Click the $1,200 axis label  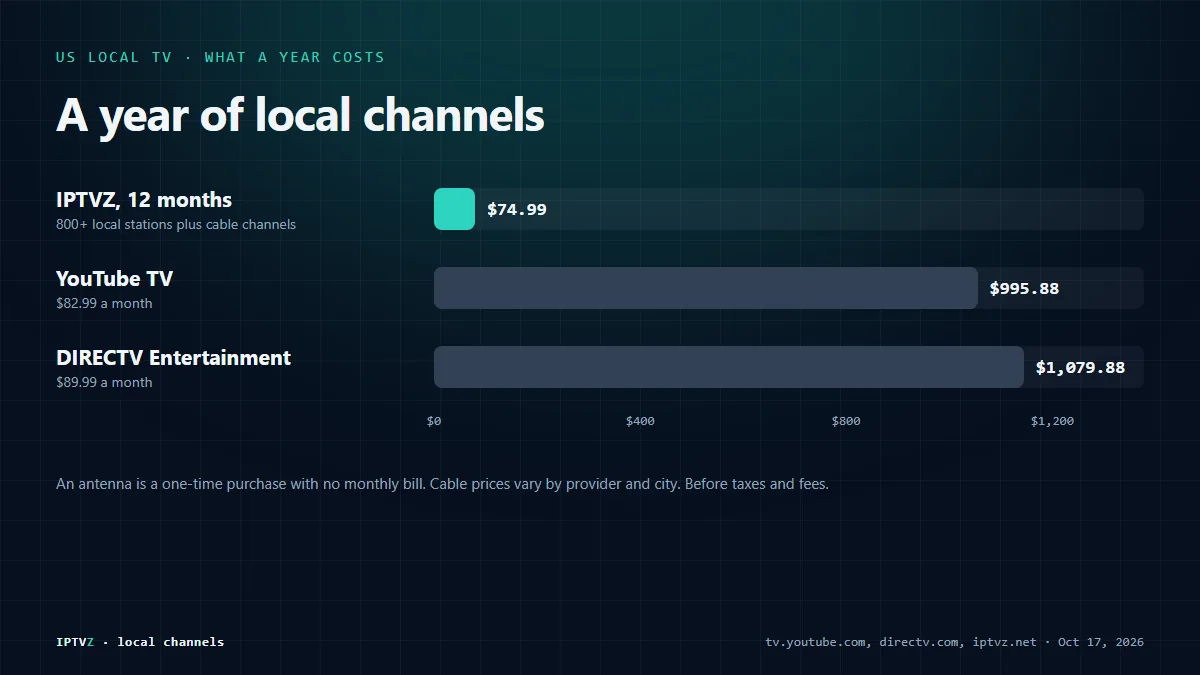point(1052,421)
